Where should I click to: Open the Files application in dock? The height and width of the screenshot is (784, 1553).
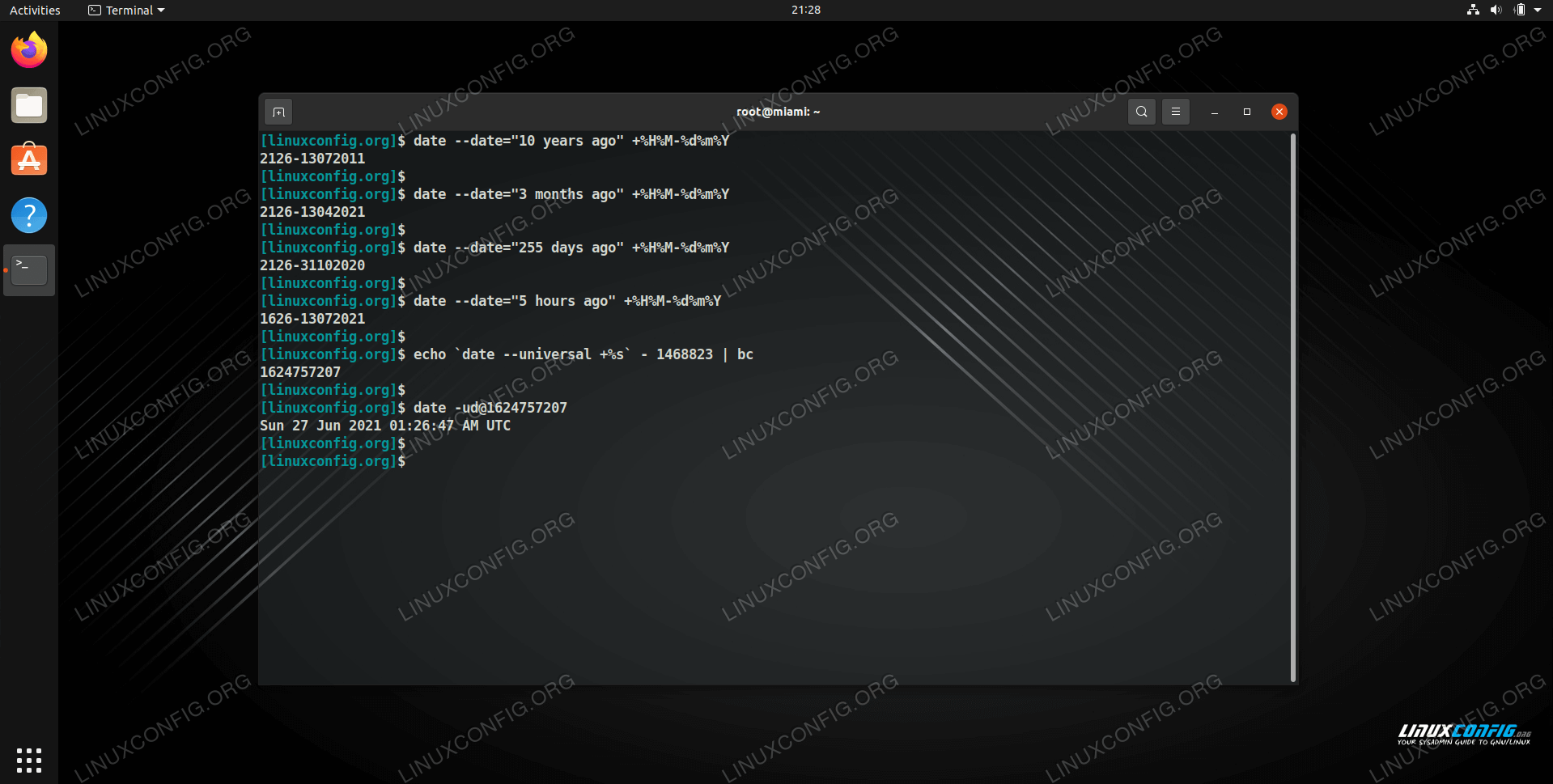tap(29, 105)
